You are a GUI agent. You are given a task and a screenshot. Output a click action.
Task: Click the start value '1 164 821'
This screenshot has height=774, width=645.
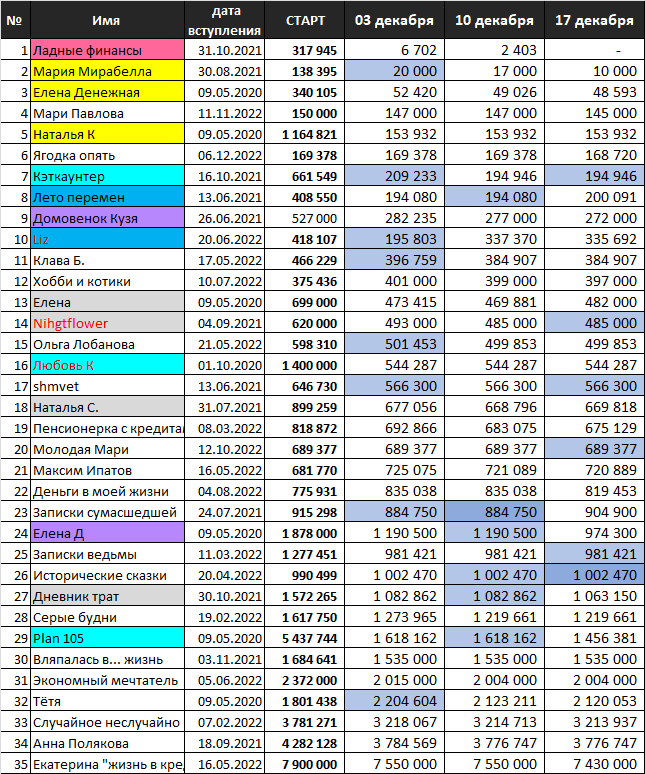[x=304, y=134]
